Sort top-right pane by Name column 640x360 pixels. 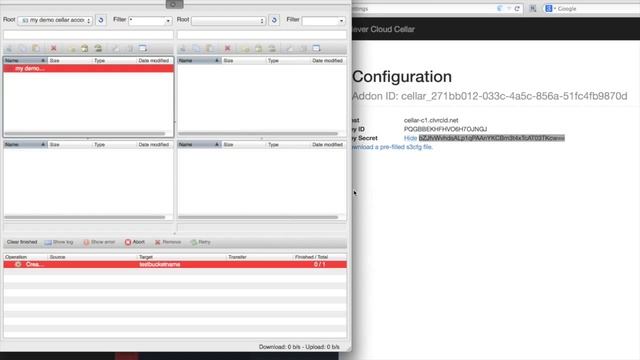point(199,60)
